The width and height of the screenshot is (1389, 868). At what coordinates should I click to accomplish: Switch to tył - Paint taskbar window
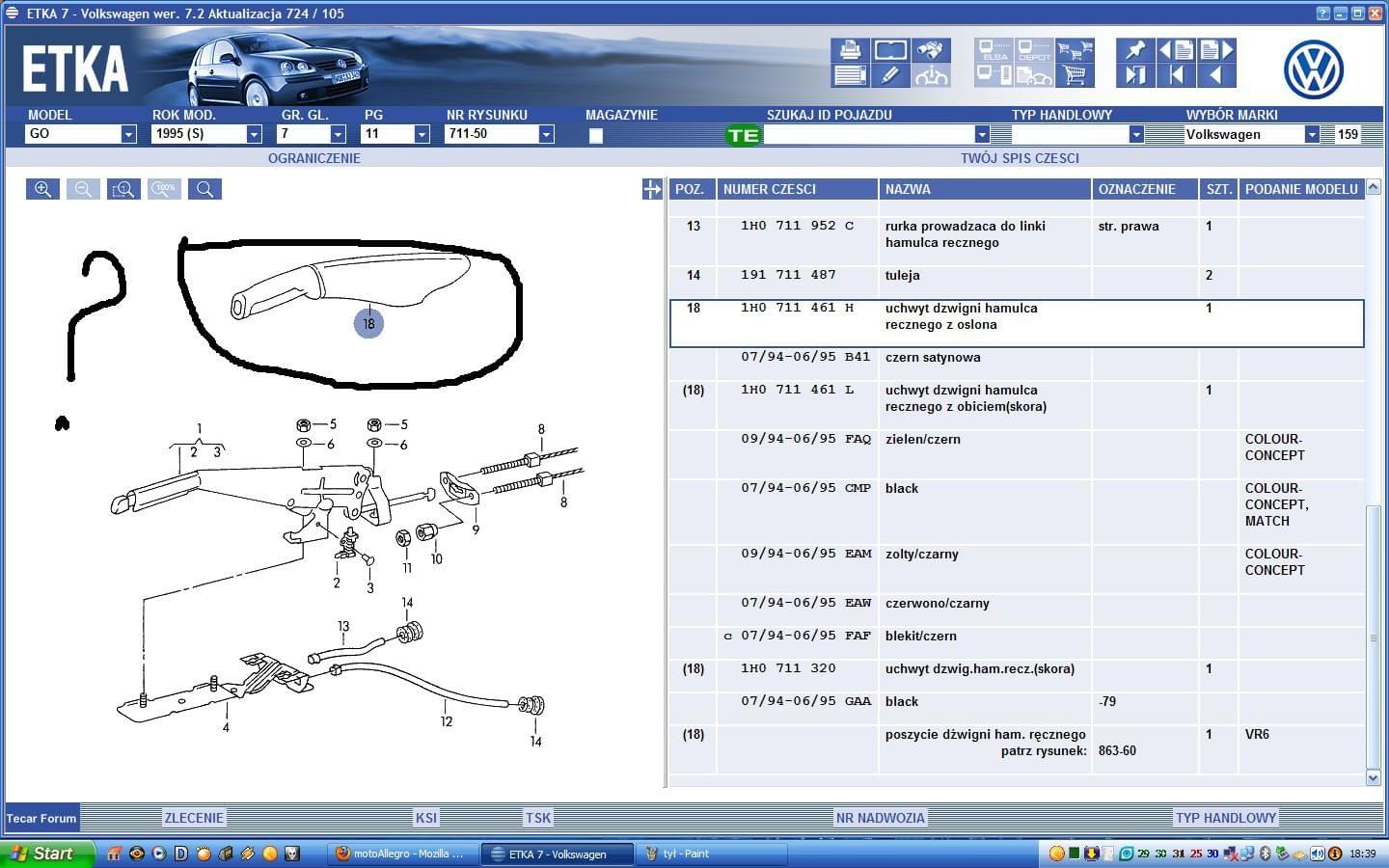point(712,854)
